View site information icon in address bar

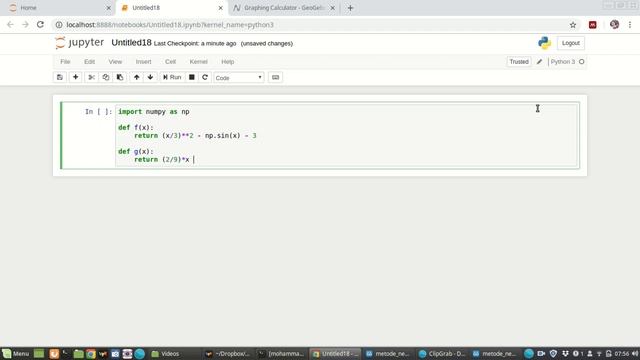(x=59, y=25)
